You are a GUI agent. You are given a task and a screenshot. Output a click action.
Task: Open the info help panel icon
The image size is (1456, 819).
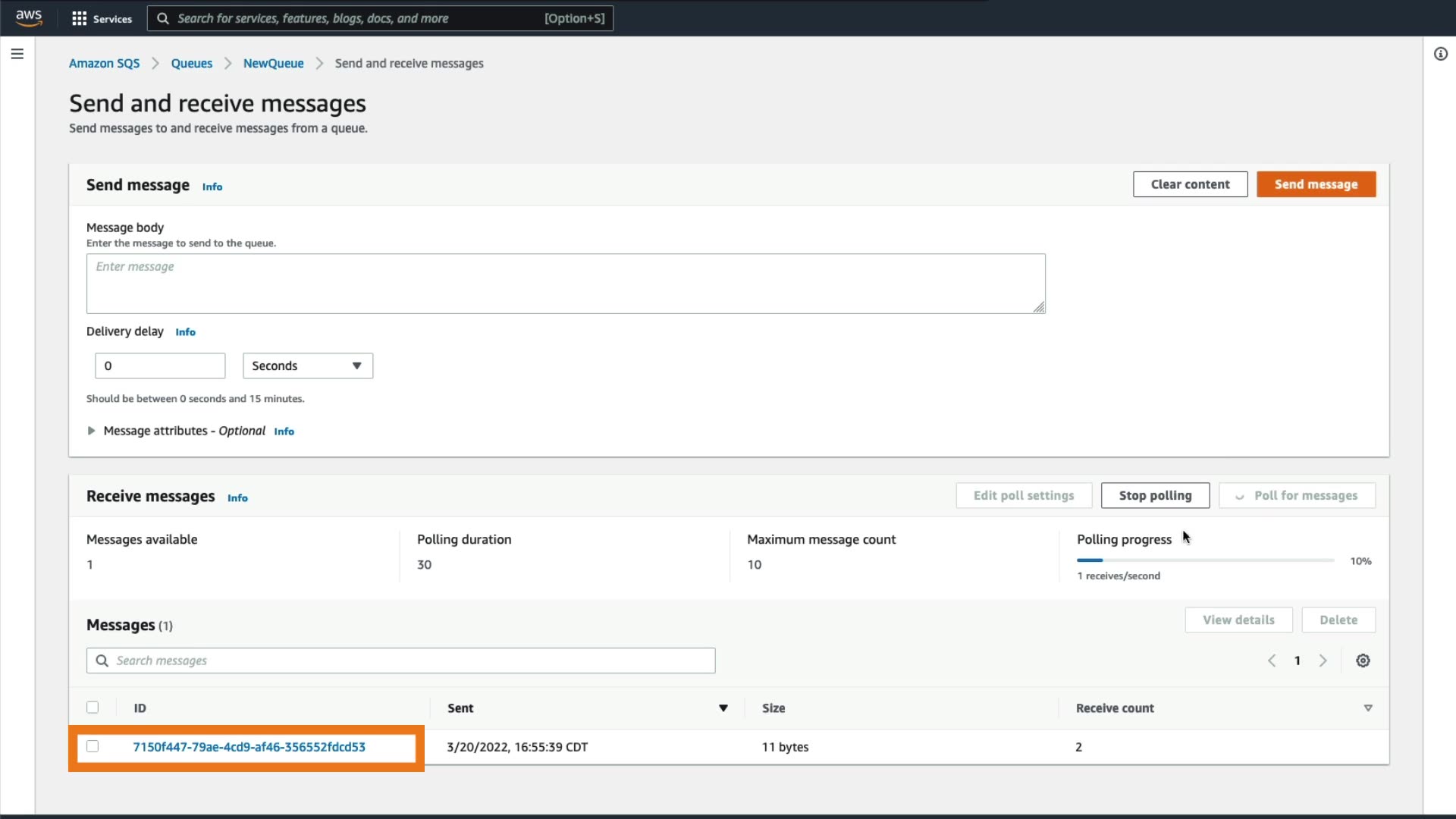click(1440, 54)
